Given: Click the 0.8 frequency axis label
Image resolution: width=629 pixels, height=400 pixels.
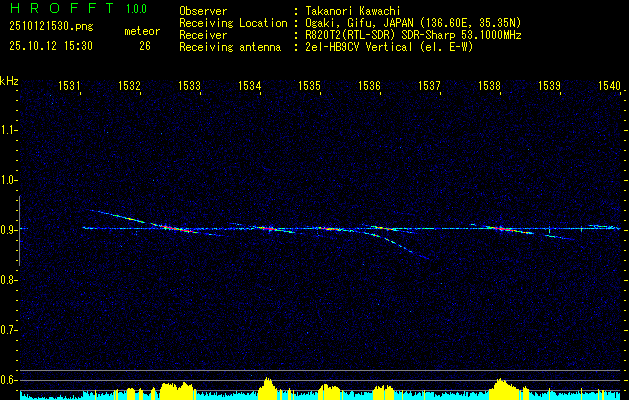Looking at the screenshot, I should pyautogui.click(x=8, y=280).
